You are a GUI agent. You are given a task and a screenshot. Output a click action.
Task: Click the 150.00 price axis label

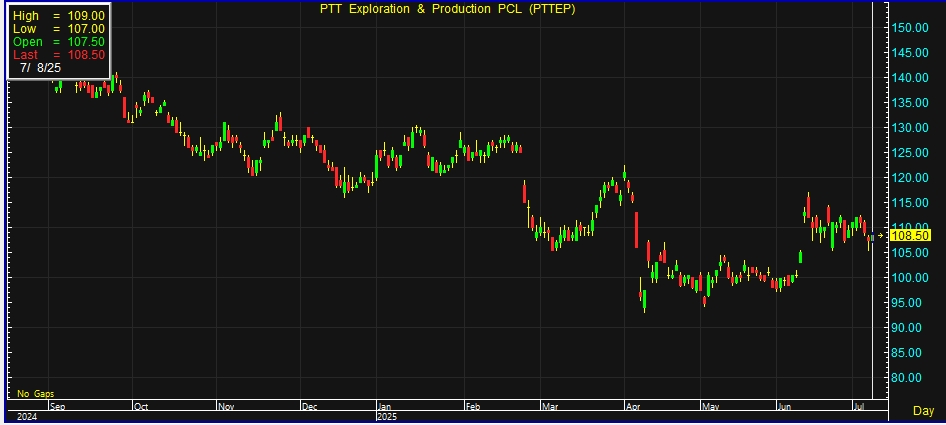pyautogui.click(x=910, y=27)
